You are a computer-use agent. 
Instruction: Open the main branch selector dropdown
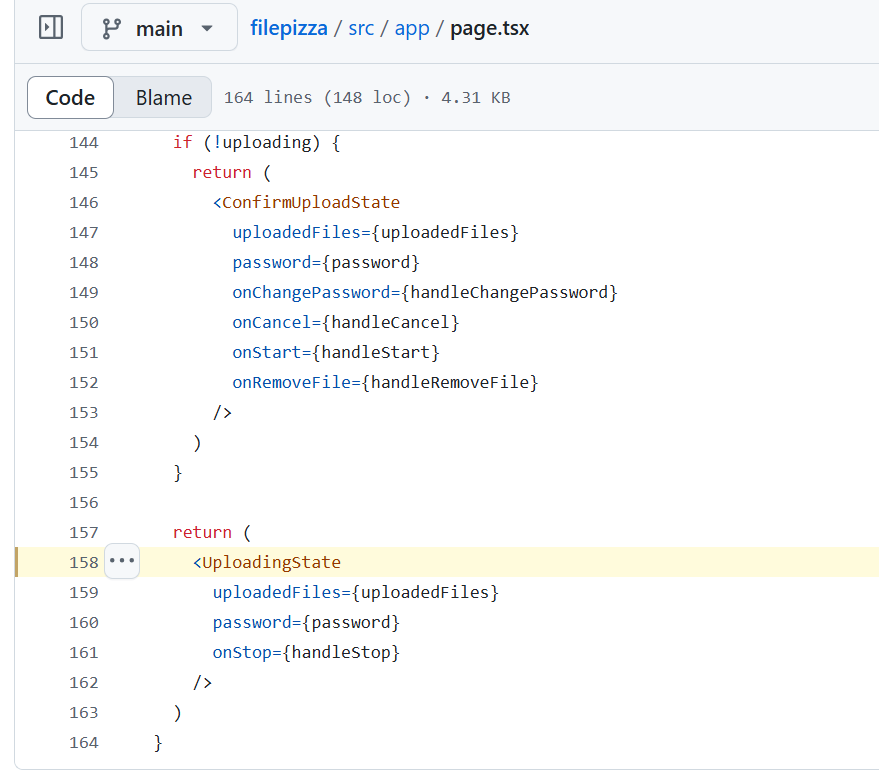(x=159, y=27)
